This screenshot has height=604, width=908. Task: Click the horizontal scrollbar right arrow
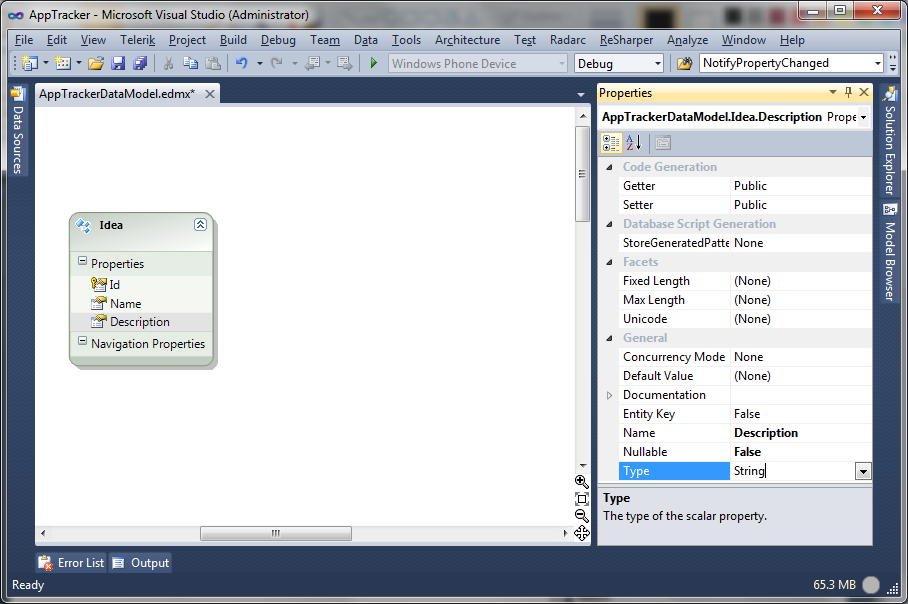click(565, 533)
